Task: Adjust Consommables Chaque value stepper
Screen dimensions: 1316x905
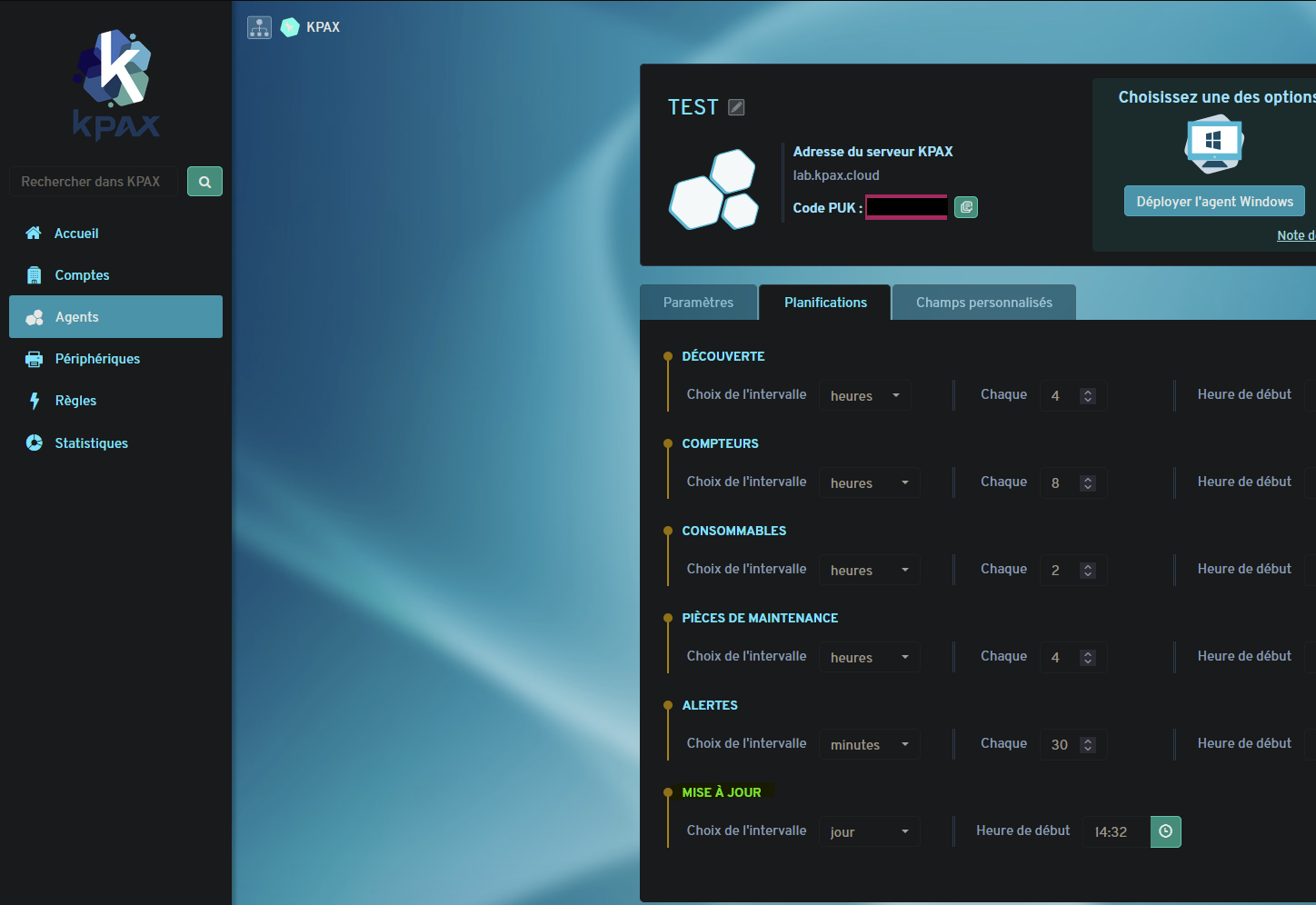Action: coord(1087,570)
